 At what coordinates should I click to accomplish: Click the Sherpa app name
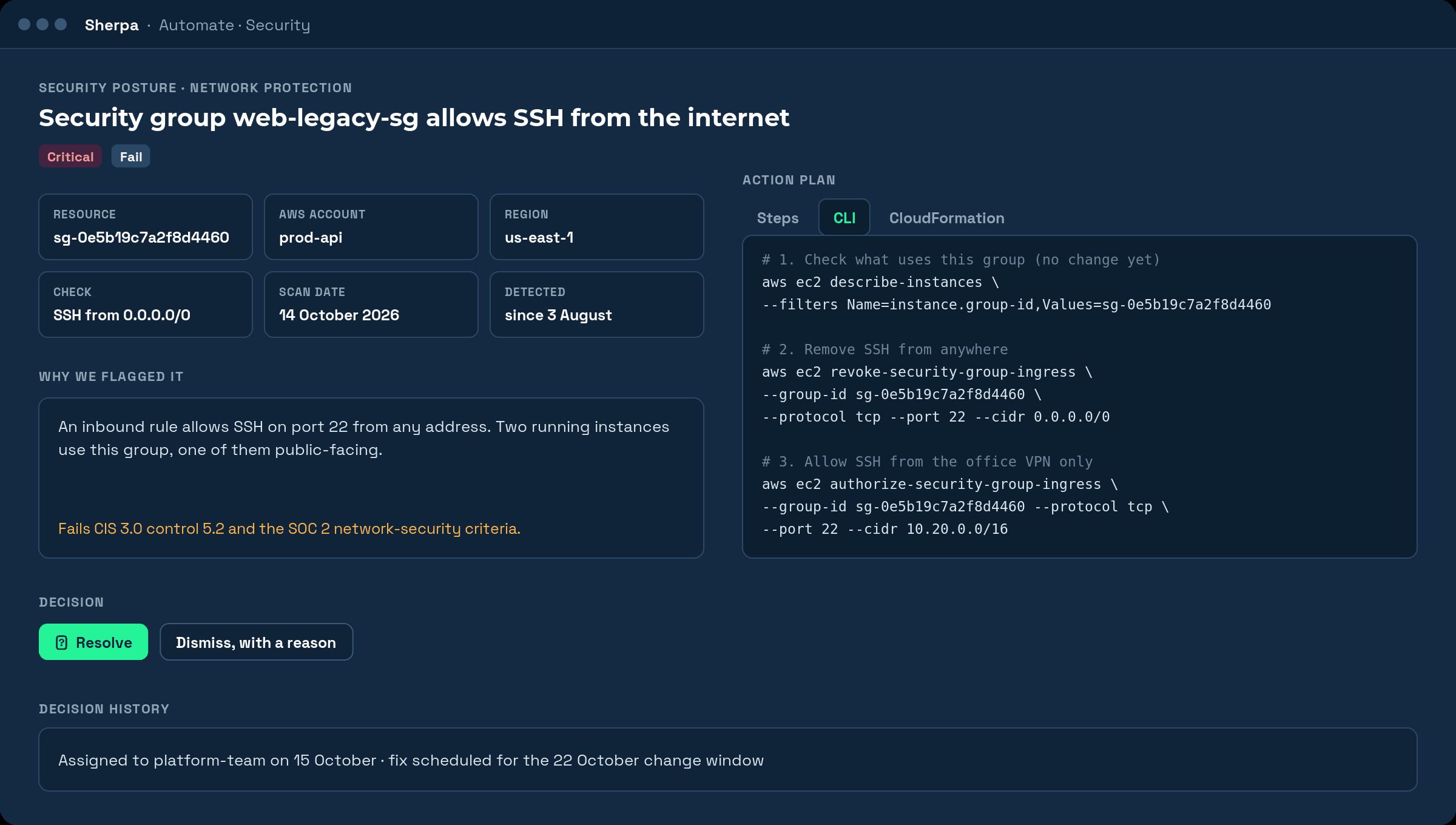click(x=112, y=25)
